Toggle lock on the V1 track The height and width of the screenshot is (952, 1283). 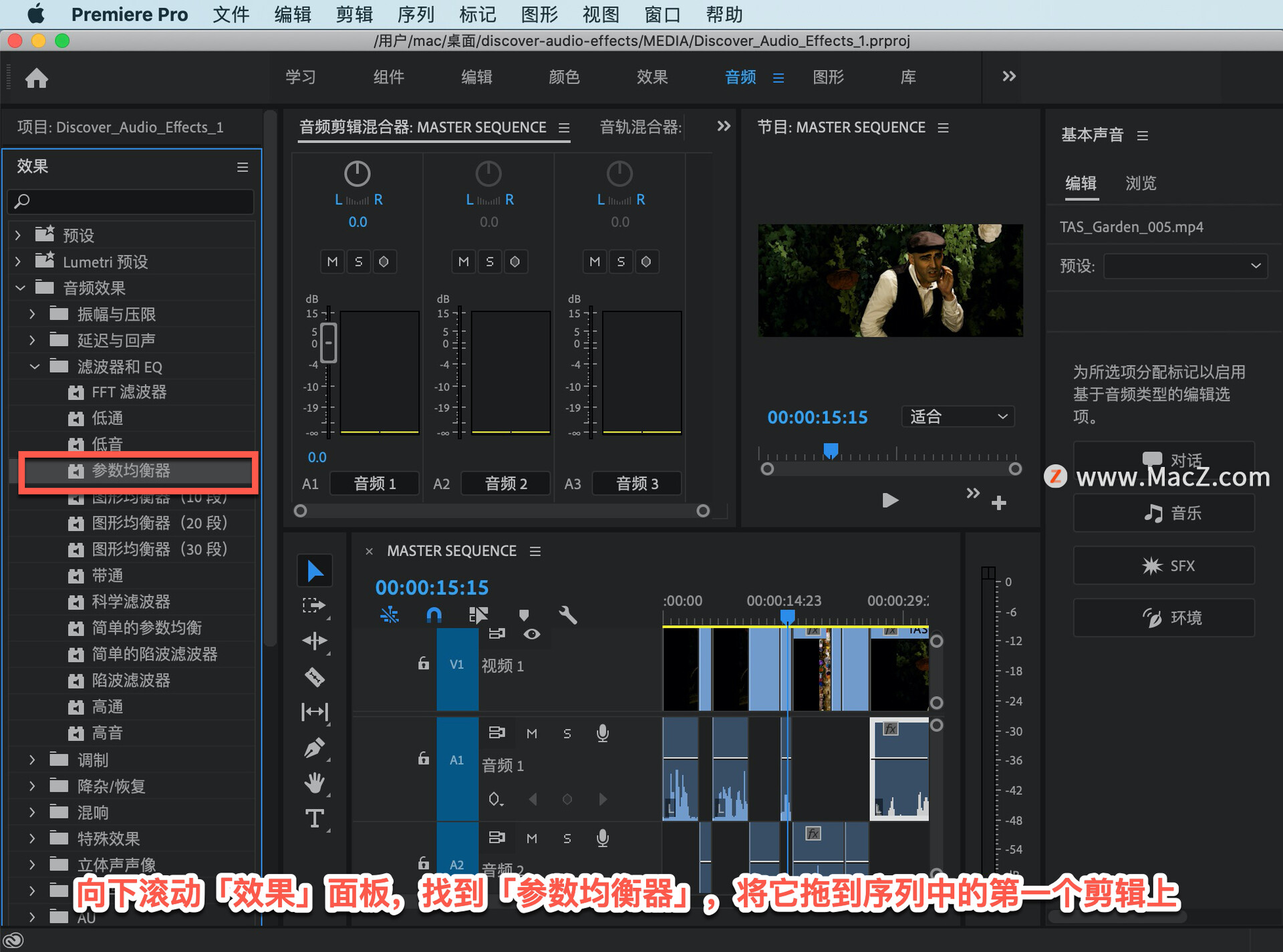click(423, 663)
